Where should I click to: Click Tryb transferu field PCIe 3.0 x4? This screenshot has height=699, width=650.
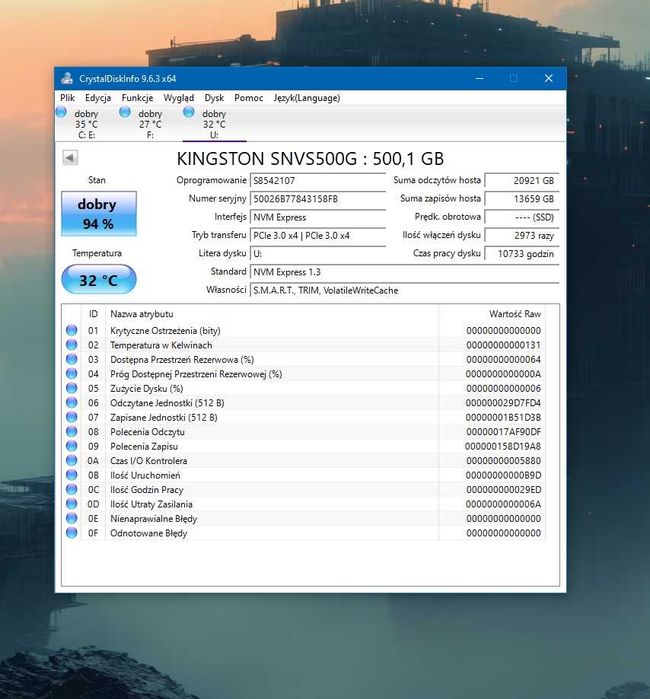pyautogui.click(x=317, y=235)
